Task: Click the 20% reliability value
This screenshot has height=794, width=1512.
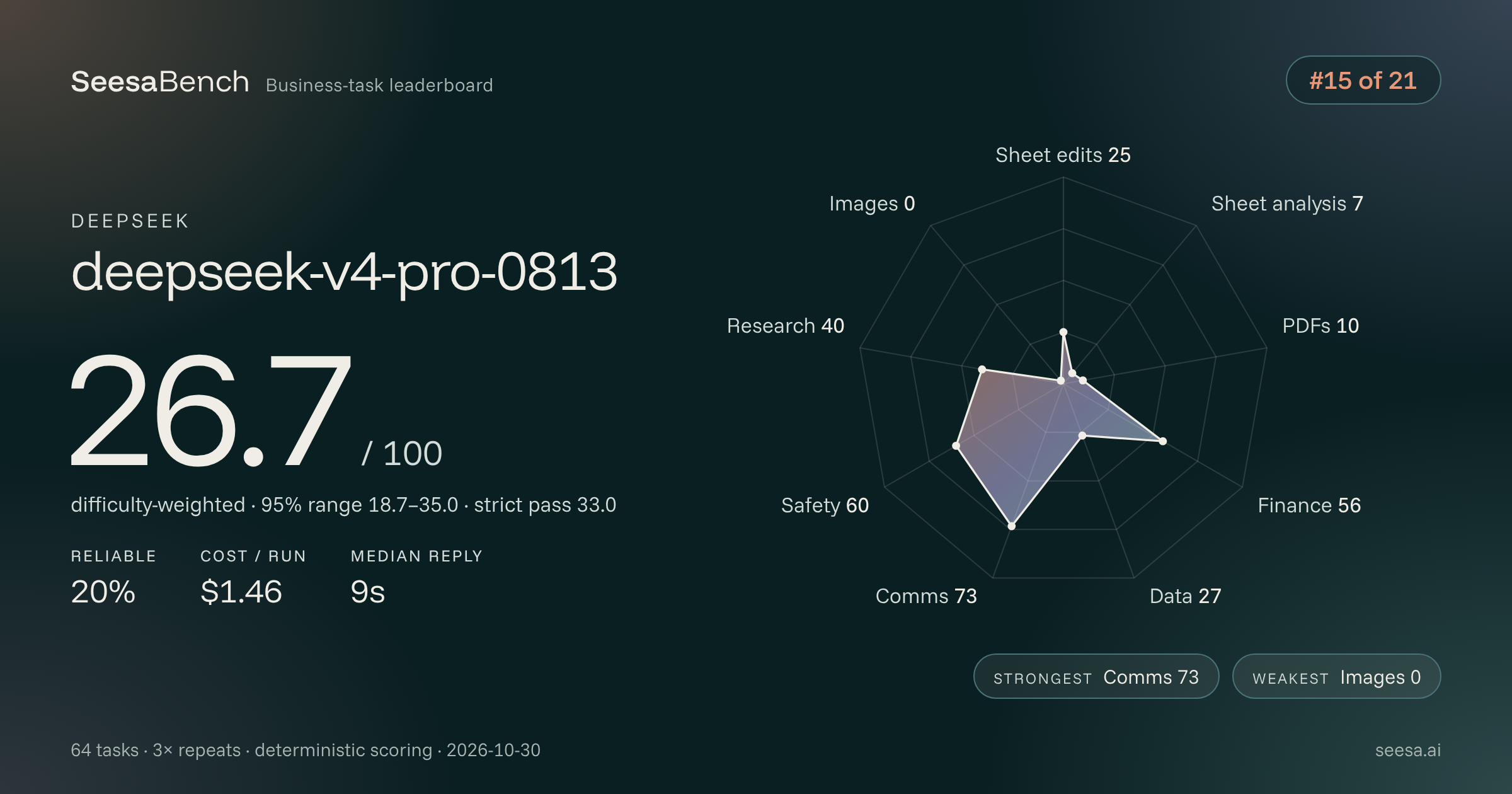Action: (103, 592)
